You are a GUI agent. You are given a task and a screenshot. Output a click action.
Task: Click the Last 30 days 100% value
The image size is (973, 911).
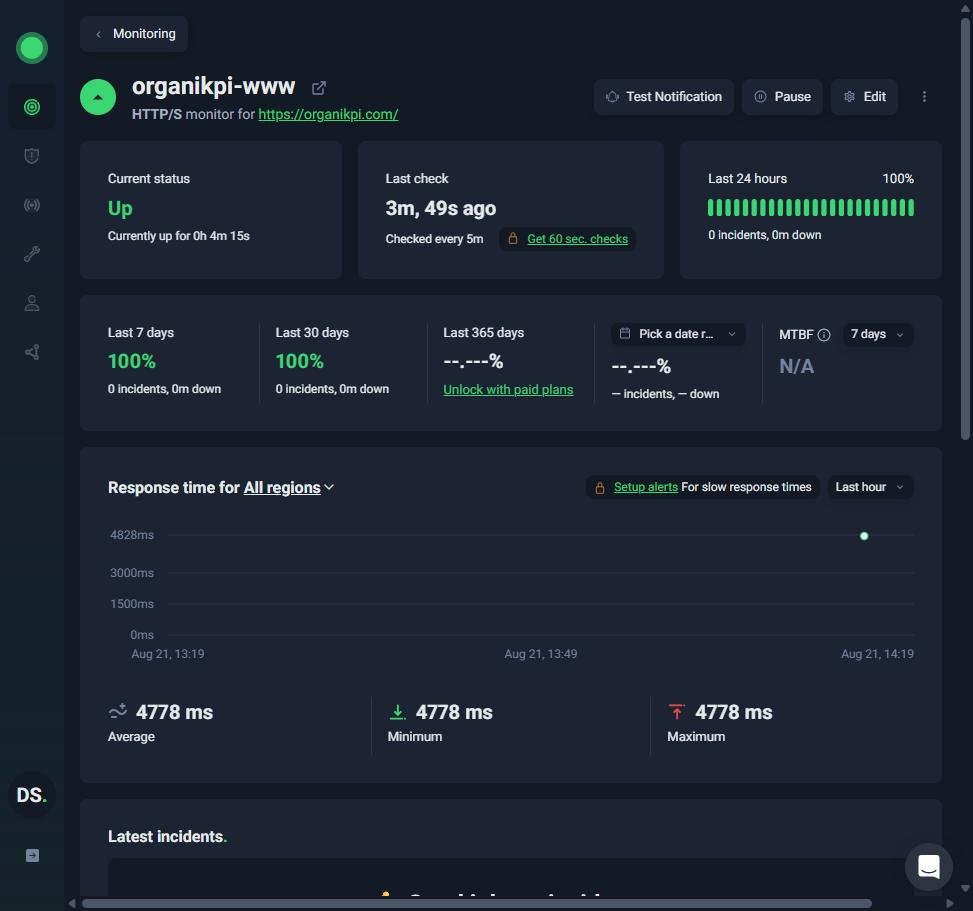coord(300,361)
